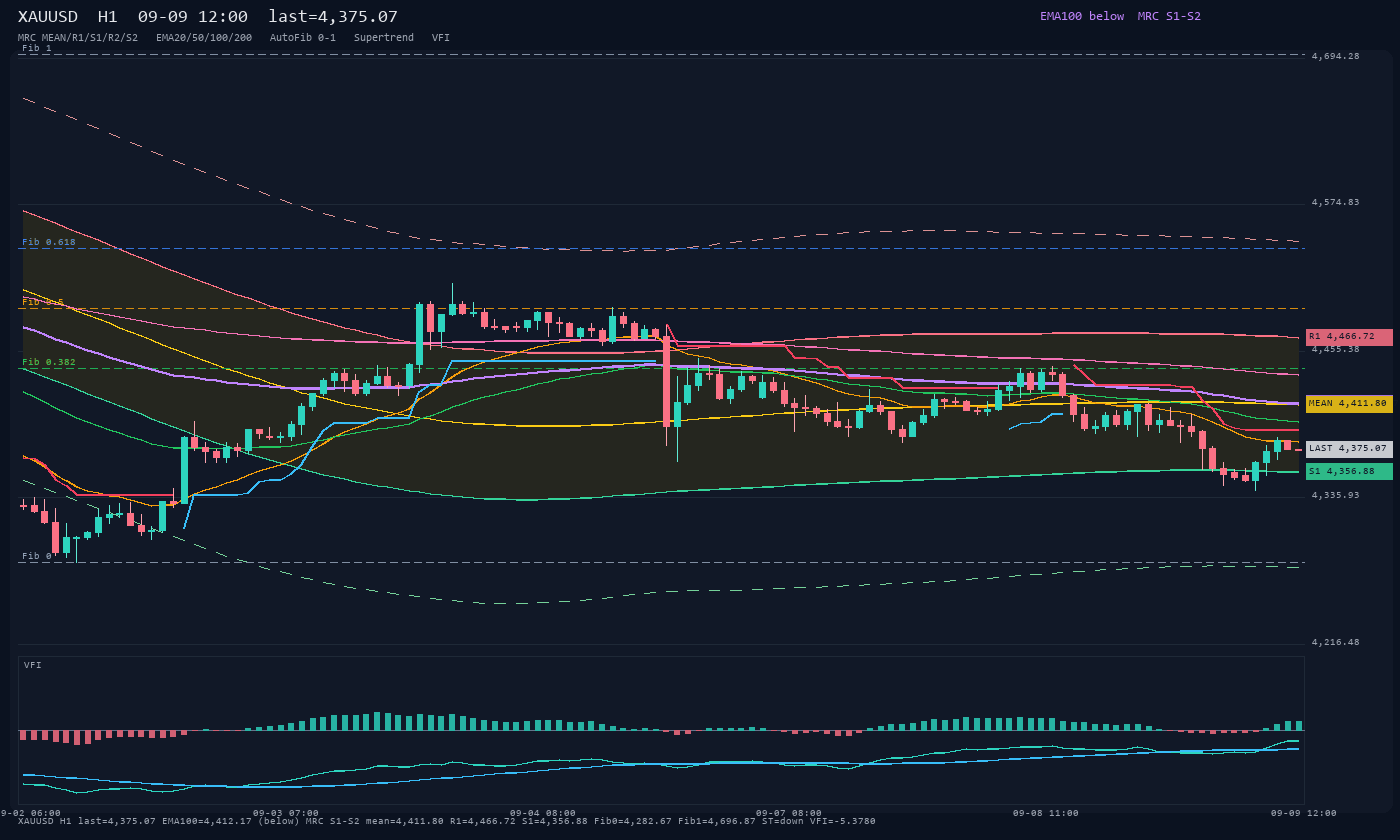The width and height of the screenshot is (1400, 840).
Task: Select the 4,216.48 price axis label
Action: [x=1335, y=642]
